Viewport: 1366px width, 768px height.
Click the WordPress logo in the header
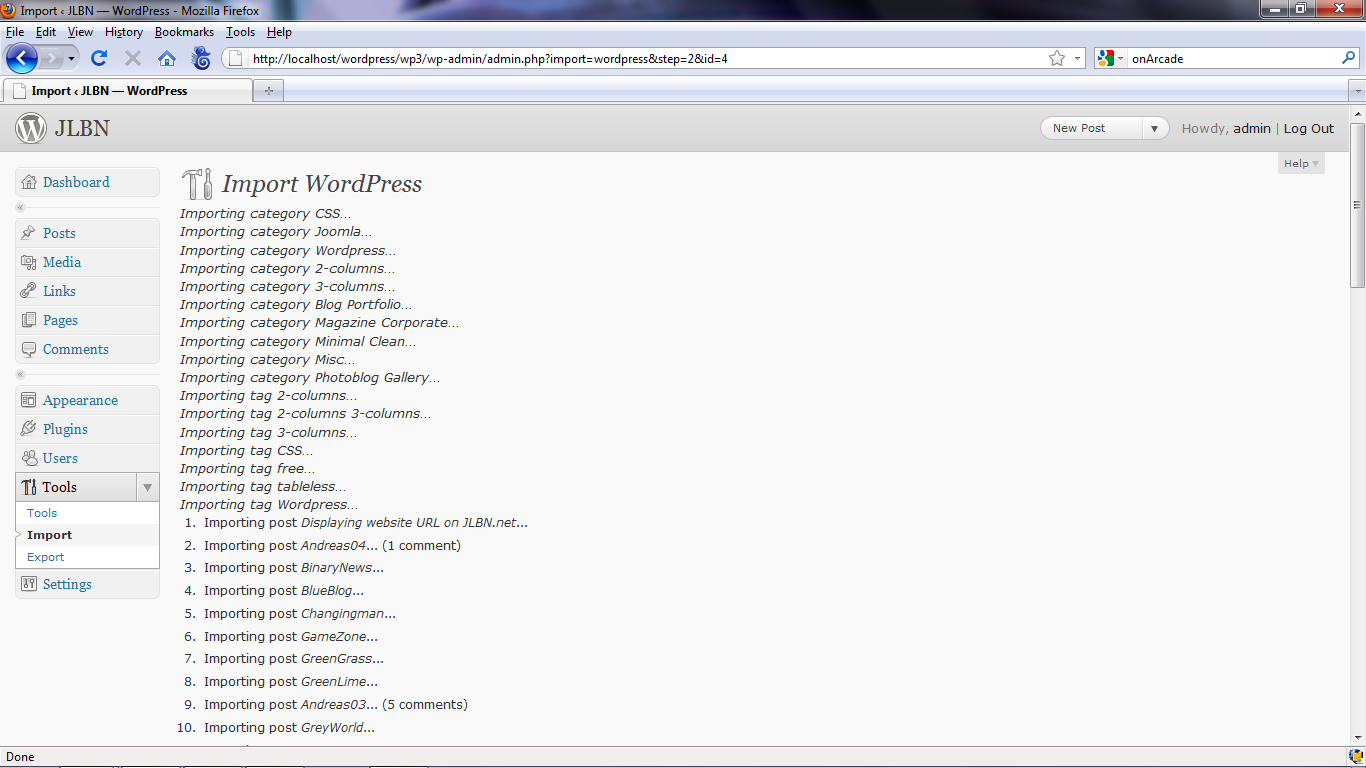pyautogui.click(x=31, y=128)
